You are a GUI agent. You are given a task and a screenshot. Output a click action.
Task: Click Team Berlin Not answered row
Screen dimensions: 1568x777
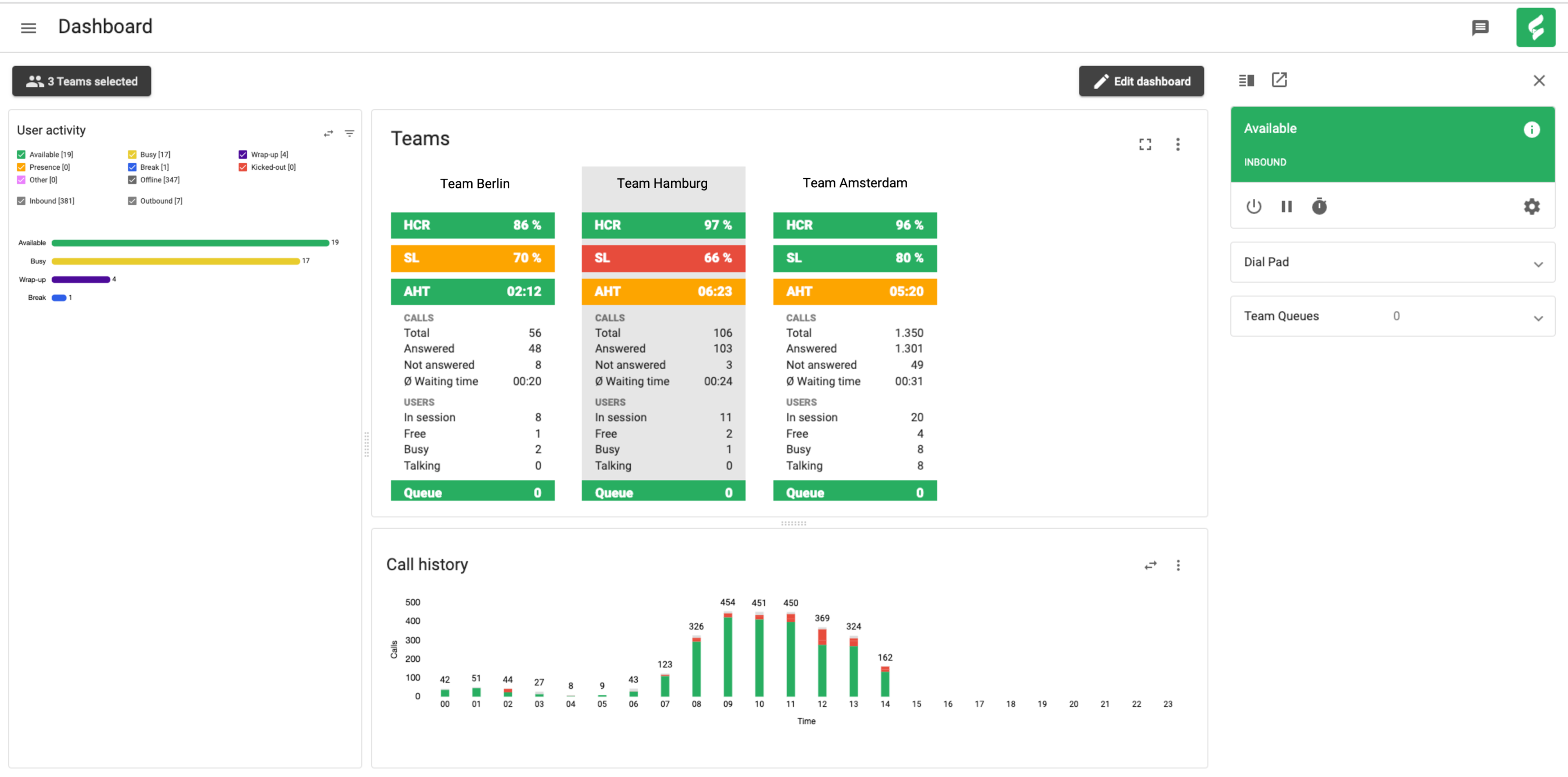(473, 365)
